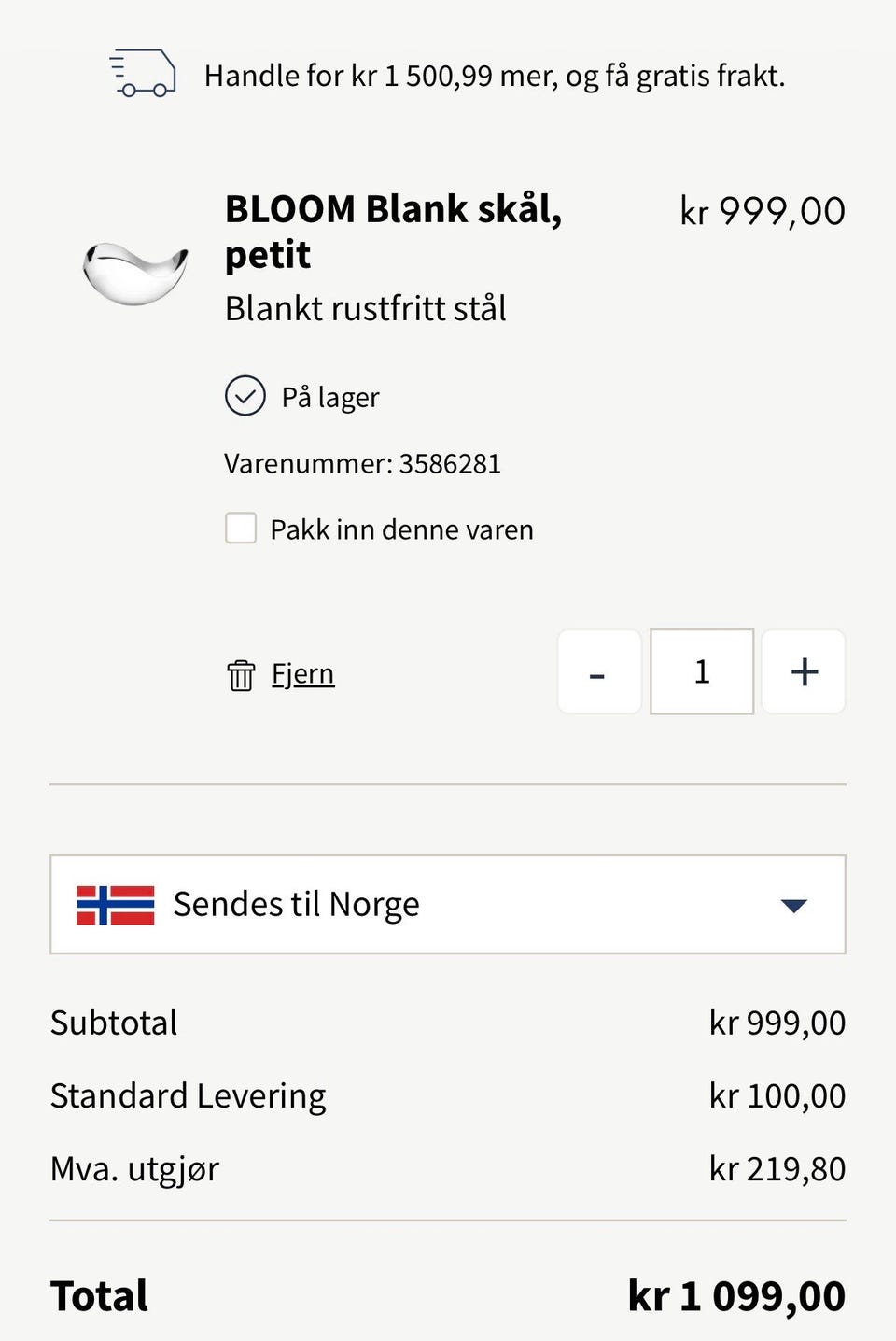
Task: Click the Varenummer 3586281 text
Action: [363, 463]
